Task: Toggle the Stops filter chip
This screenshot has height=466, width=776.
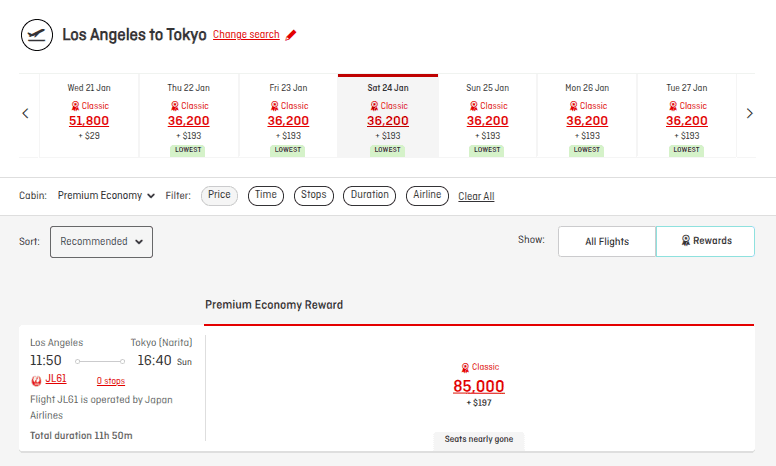Action: point(314,195)
